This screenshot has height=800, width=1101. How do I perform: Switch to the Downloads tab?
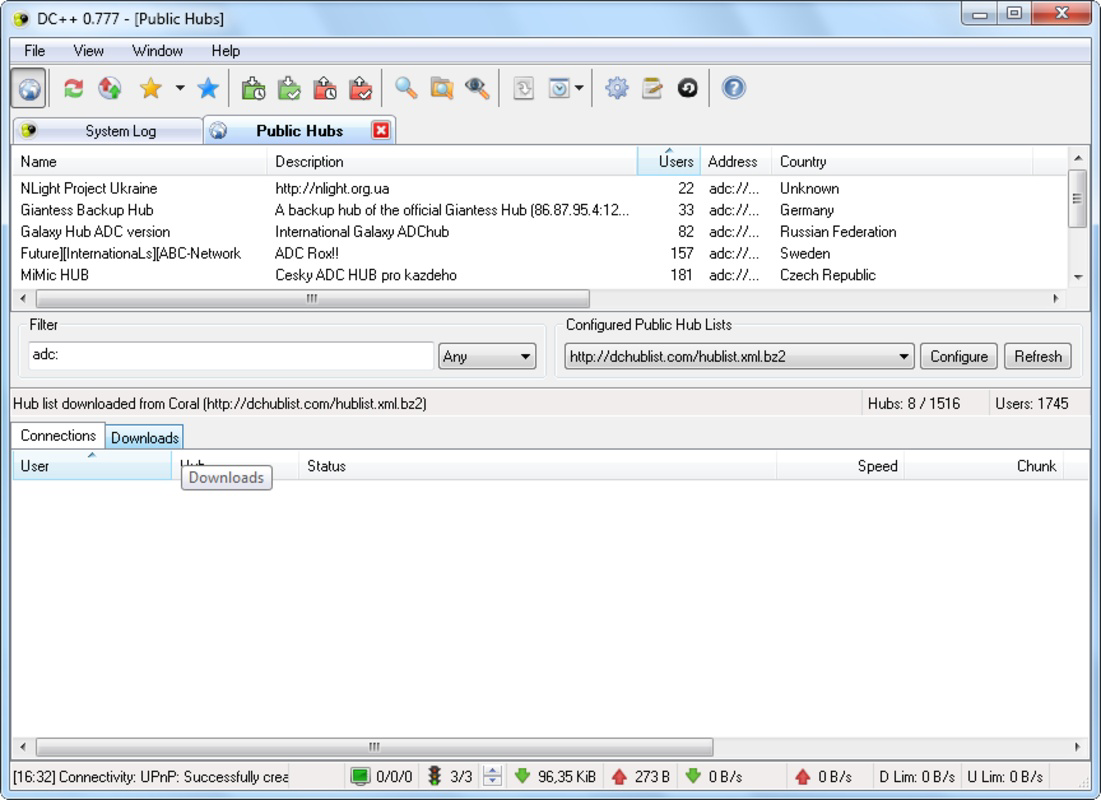[145, 438]
